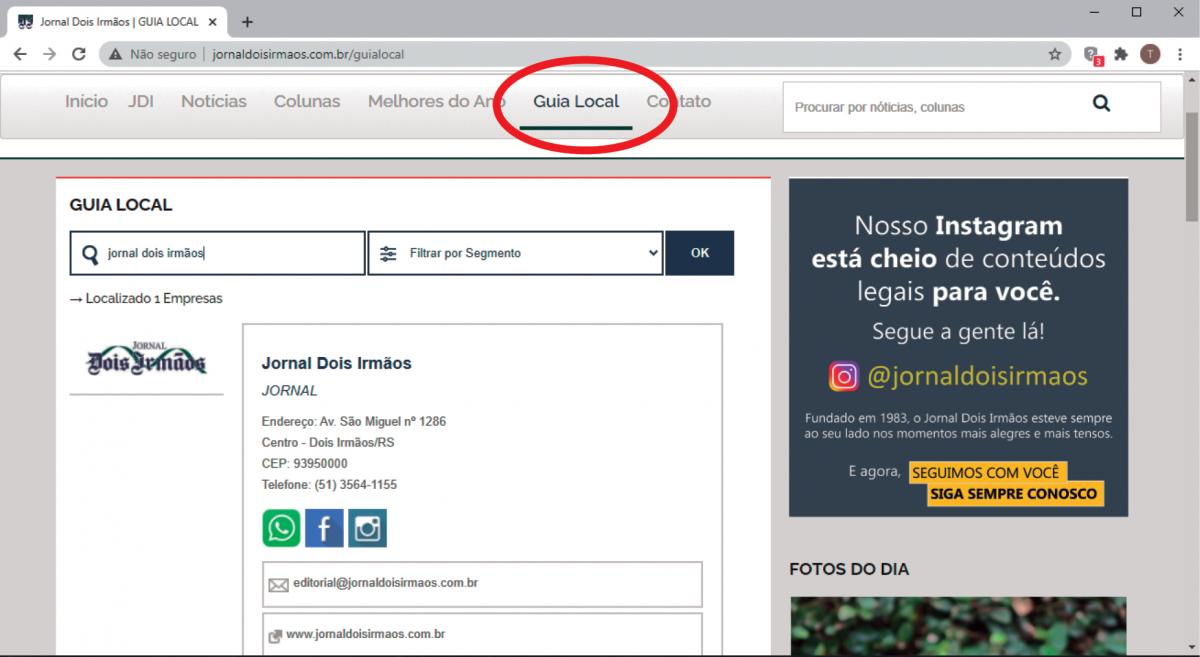Click the FOTOS DO DIA heading
This screenshot has height=657, width=1200.
coord(849,569)
